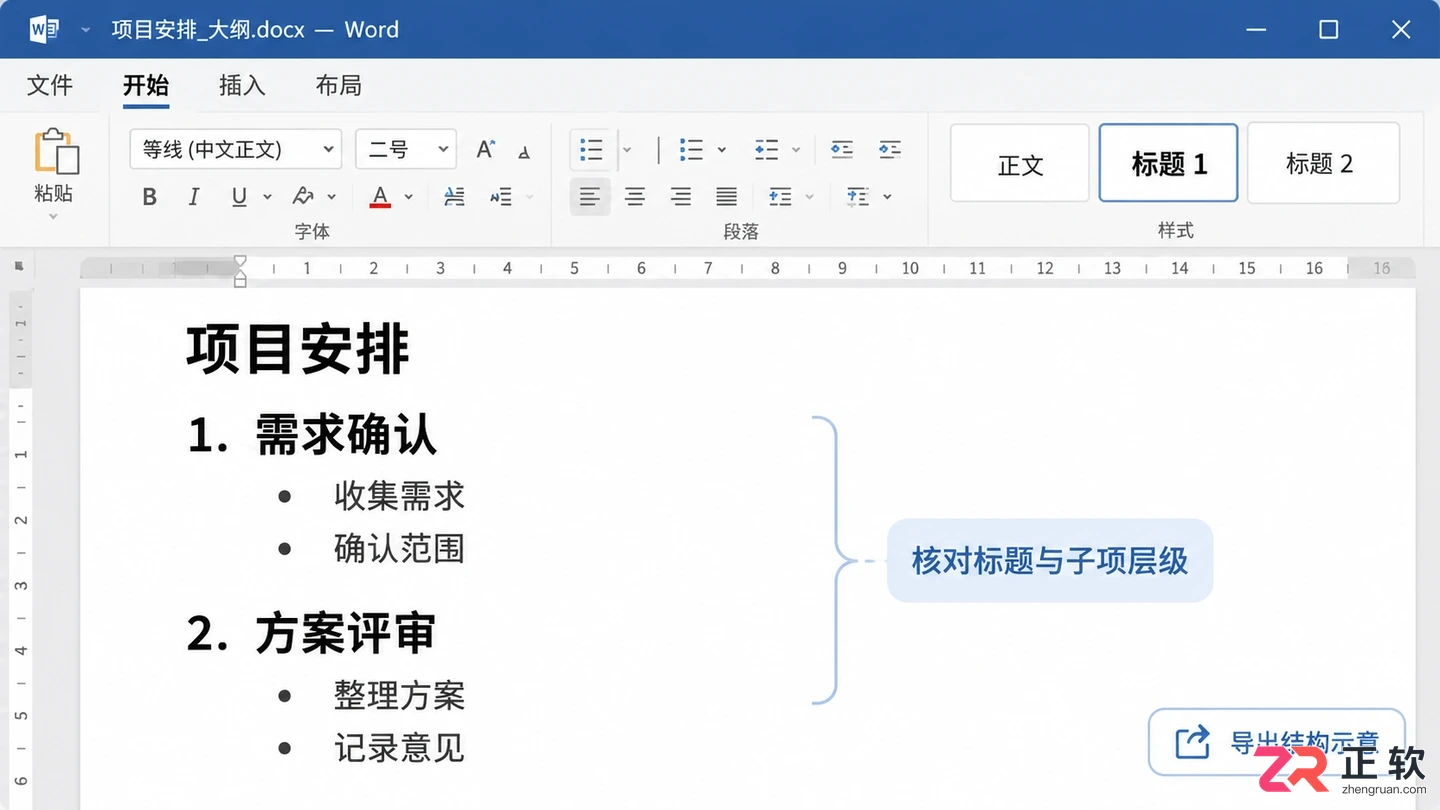Screen dimensions: 1440x810
Task: Expand the paragraph spacing dropdown arrow
Action: (x=887, y=197)
